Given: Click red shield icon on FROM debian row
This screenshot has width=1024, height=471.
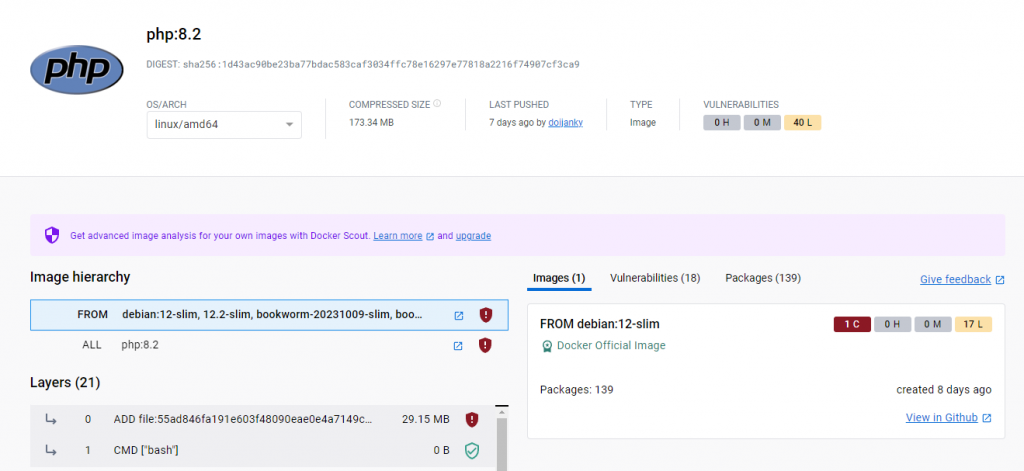Looking at the screenshot, I should (x=485, y=315).
